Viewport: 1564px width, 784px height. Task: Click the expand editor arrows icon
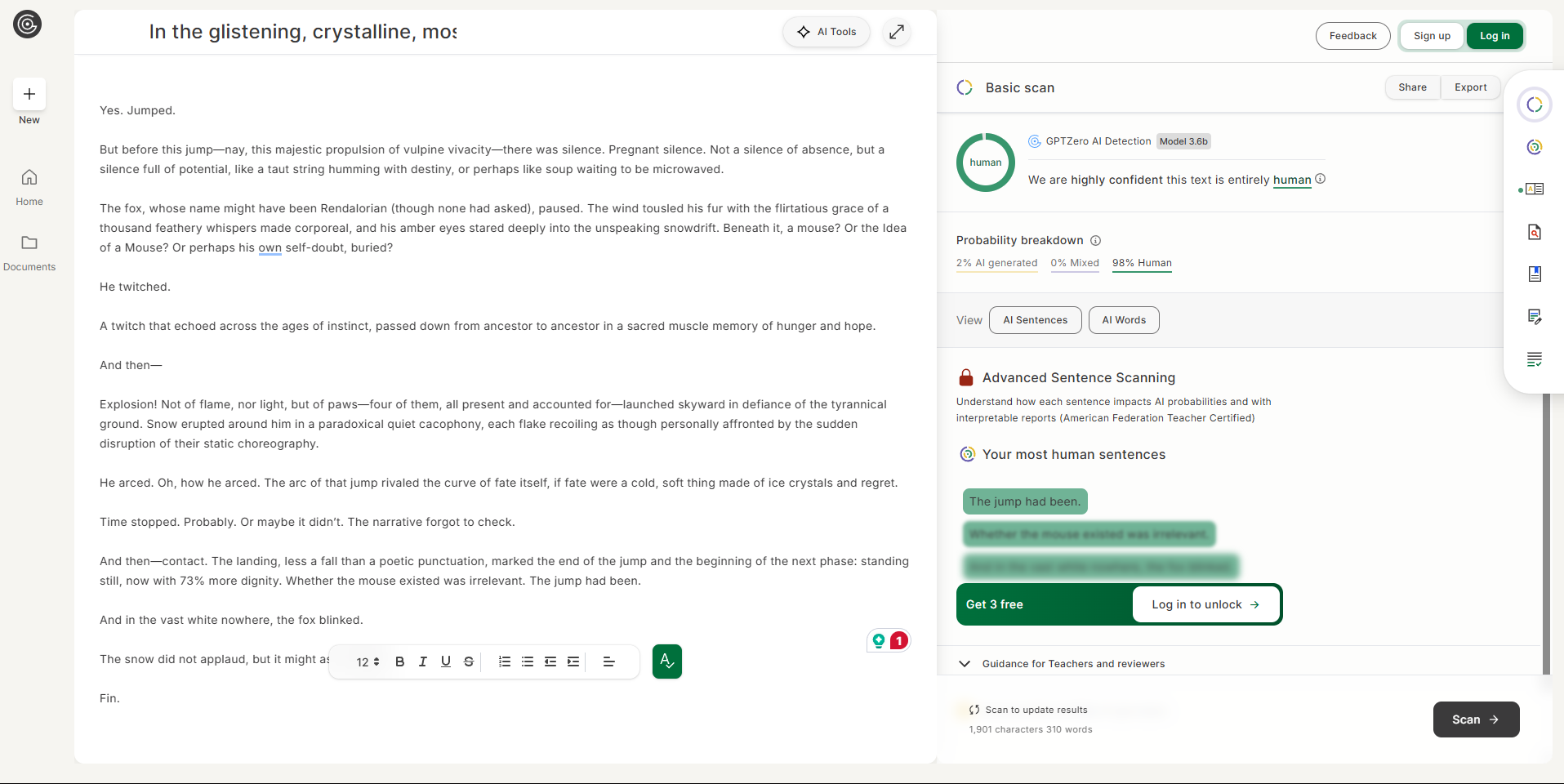pyautogui.click(x=897, y=32)
